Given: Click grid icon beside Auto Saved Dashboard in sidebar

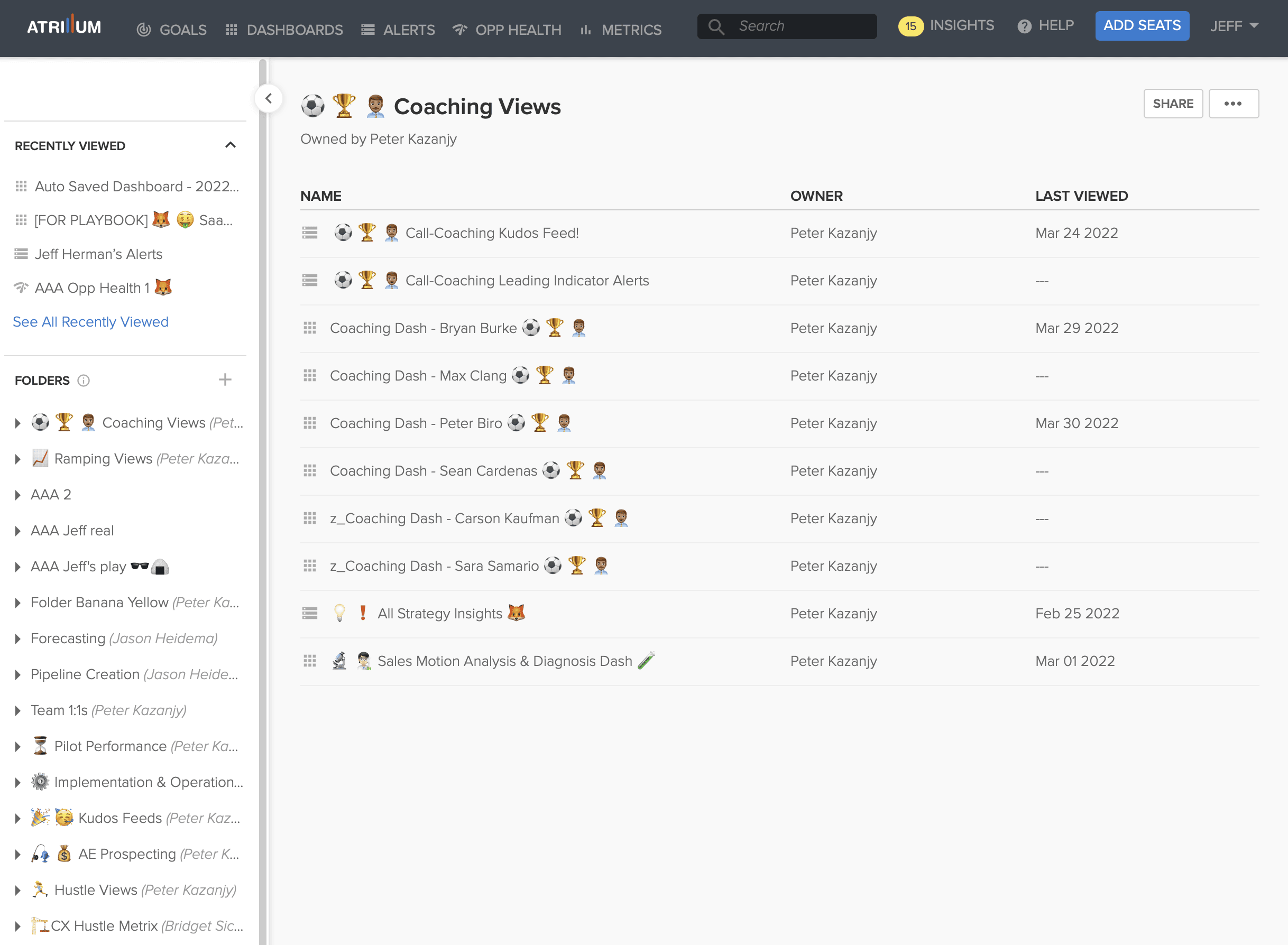Looking at the screenshot, I should click(x=21, y=186).
